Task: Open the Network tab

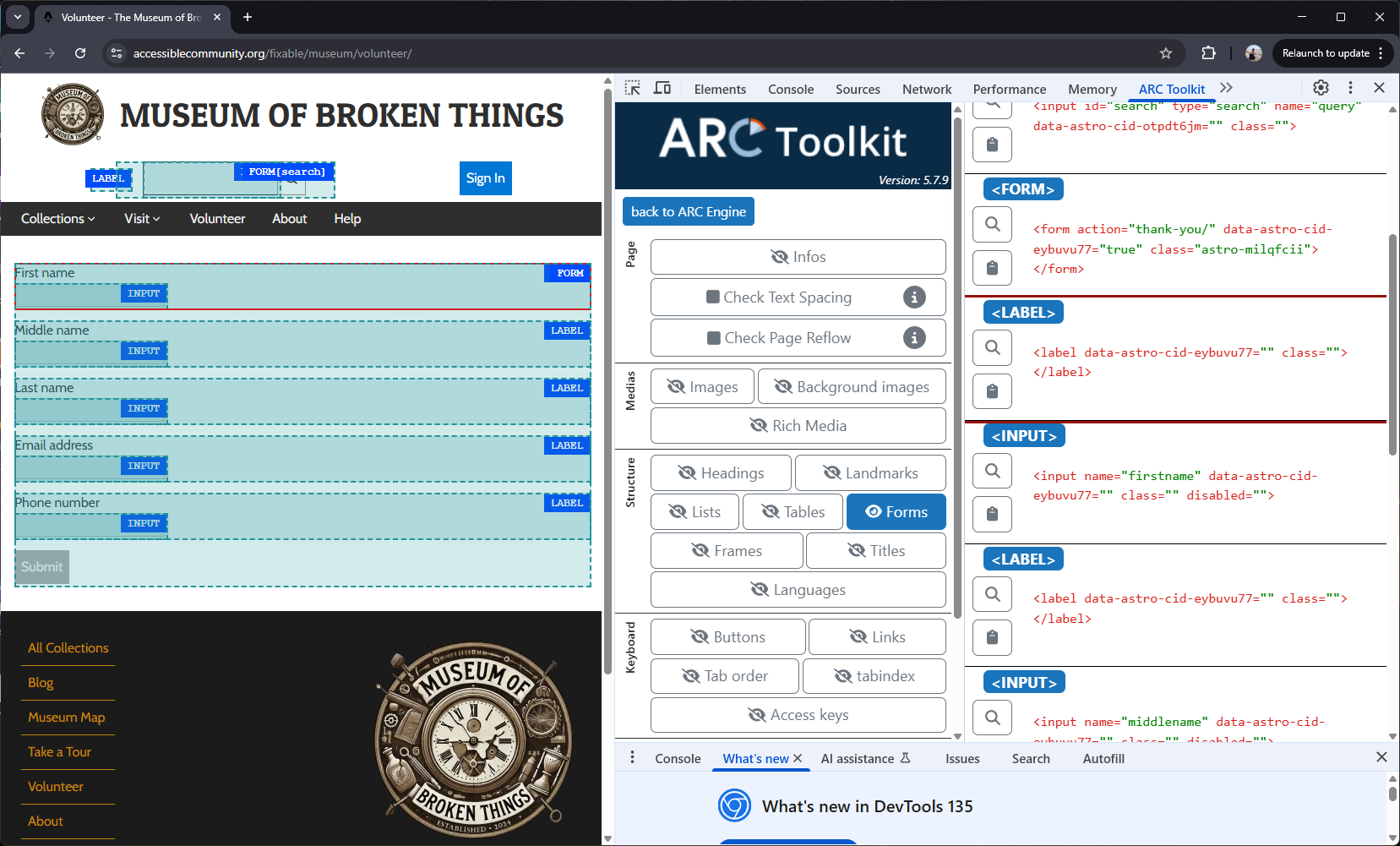Action: coord(927,89)
